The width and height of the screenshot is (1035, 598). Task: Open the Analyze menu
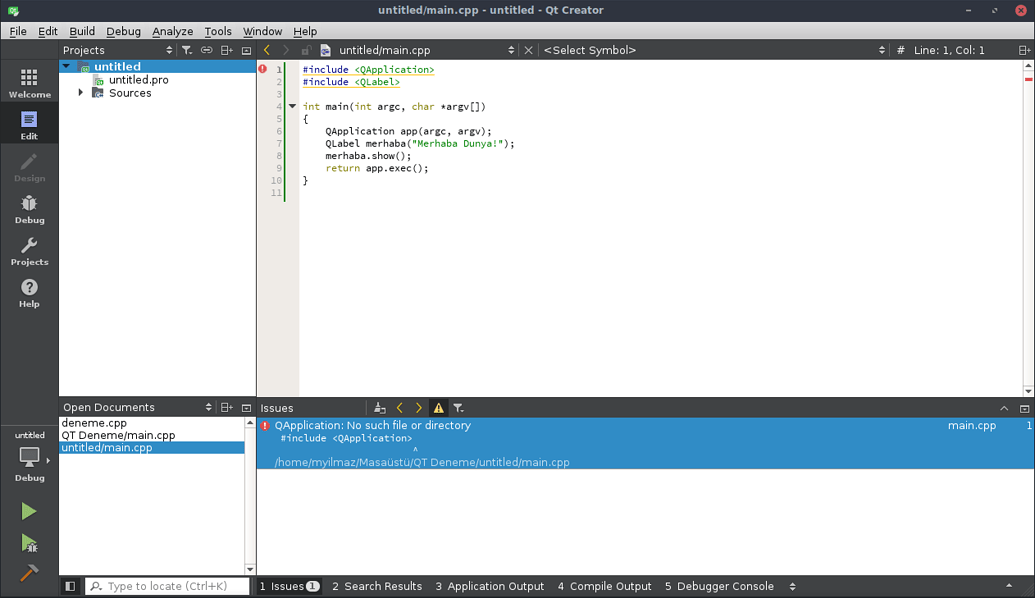pyautogui.click(x=172, y=31)
